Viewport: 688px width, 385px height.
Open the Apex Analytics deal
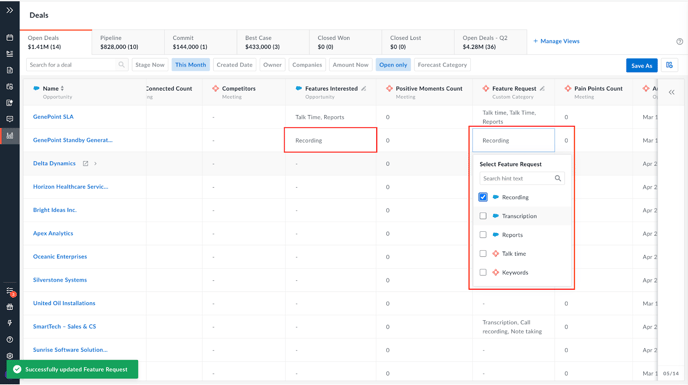[x=53, y=233]
